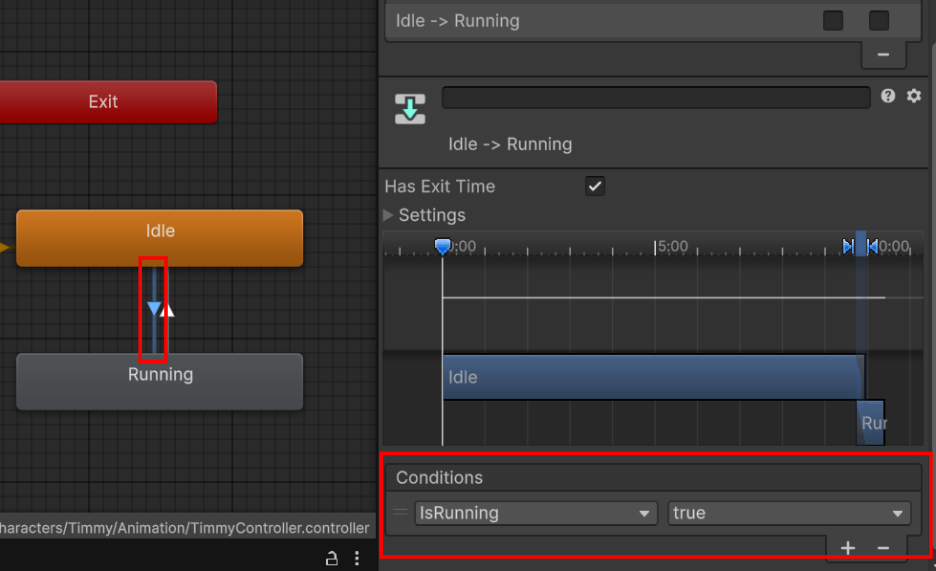Remove condition with minus in Conditions
This screenshot has height=571, width=936.
[x=883, y=548]
